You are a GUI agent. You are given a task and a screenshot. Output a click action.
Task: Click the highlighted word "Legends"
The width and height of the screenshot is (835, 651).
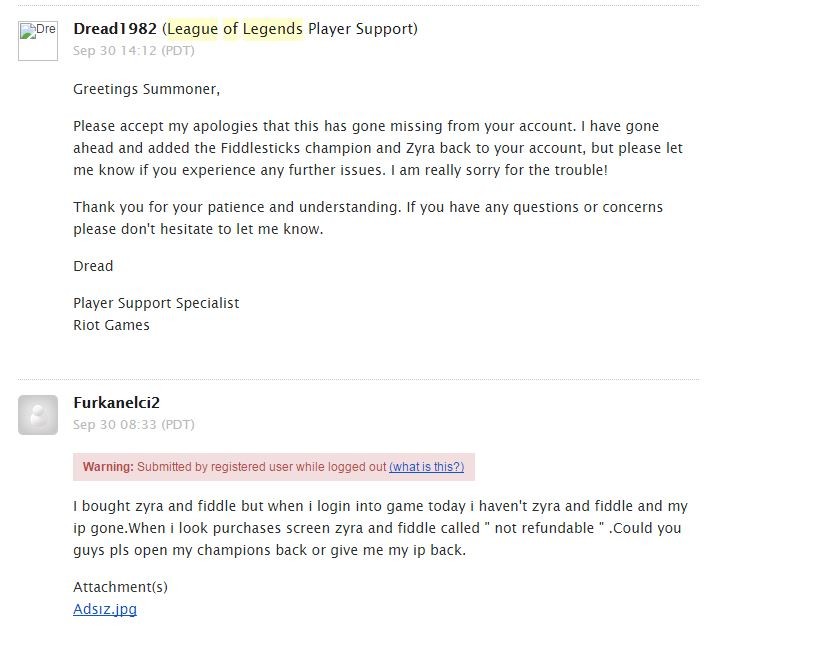[x=272, y=29]
